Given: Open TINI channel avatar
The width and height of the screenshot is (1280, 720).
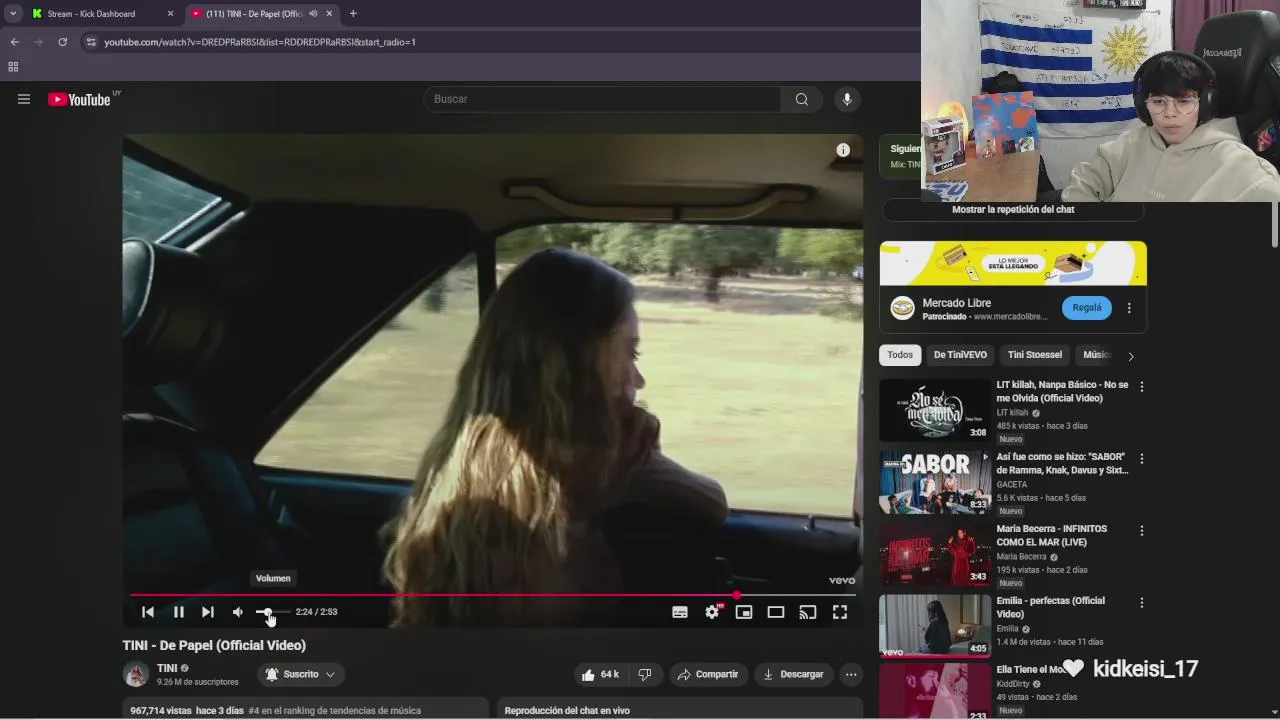Looking at the screenshot, I should (x=136, y=674).
